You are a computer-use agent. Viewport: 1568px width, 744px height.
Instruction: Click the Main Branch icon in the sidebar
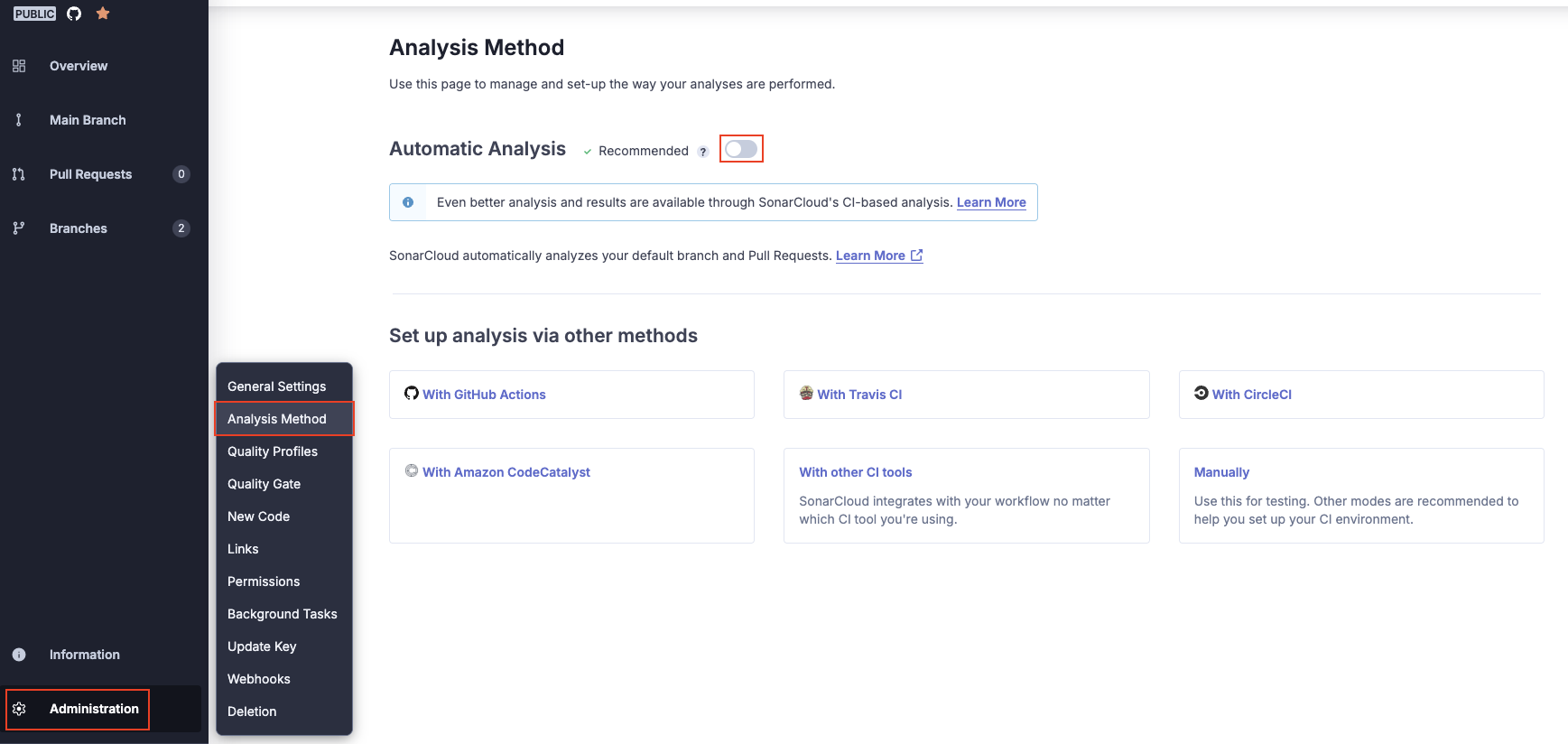[19, 120]
